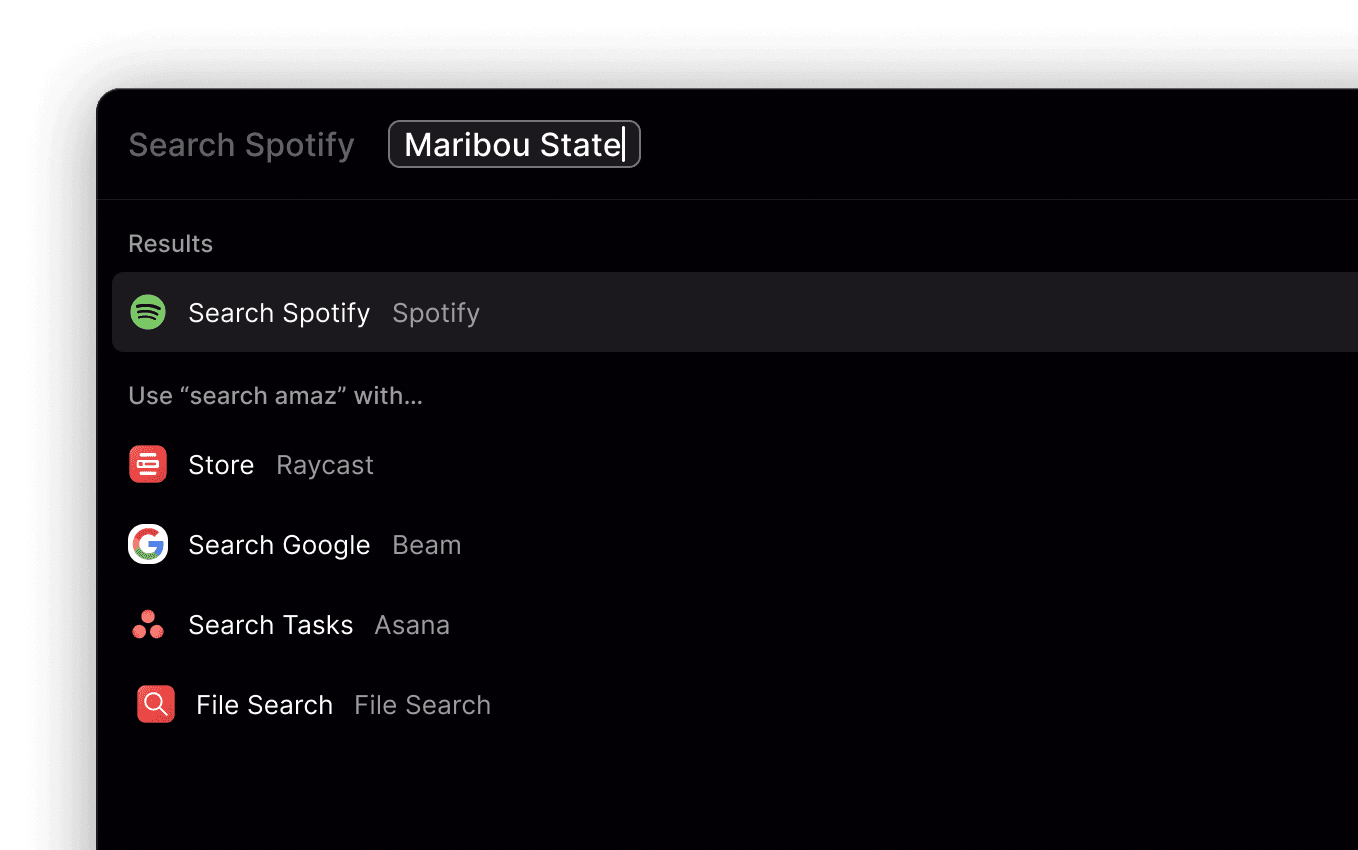Click the 'Use “search amaz” with…' header

(x=275, y=396)
